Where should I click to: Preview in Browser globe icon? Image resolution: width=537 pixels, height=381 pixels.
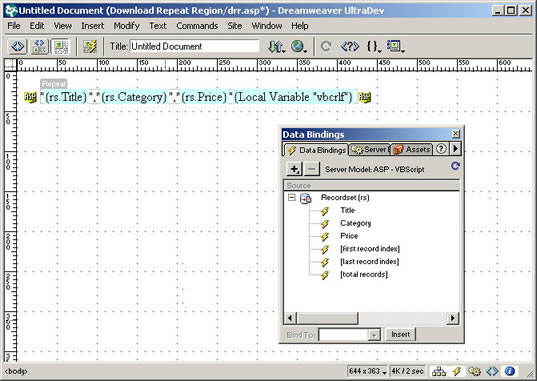pyautogui.click(x=299, y=46)
